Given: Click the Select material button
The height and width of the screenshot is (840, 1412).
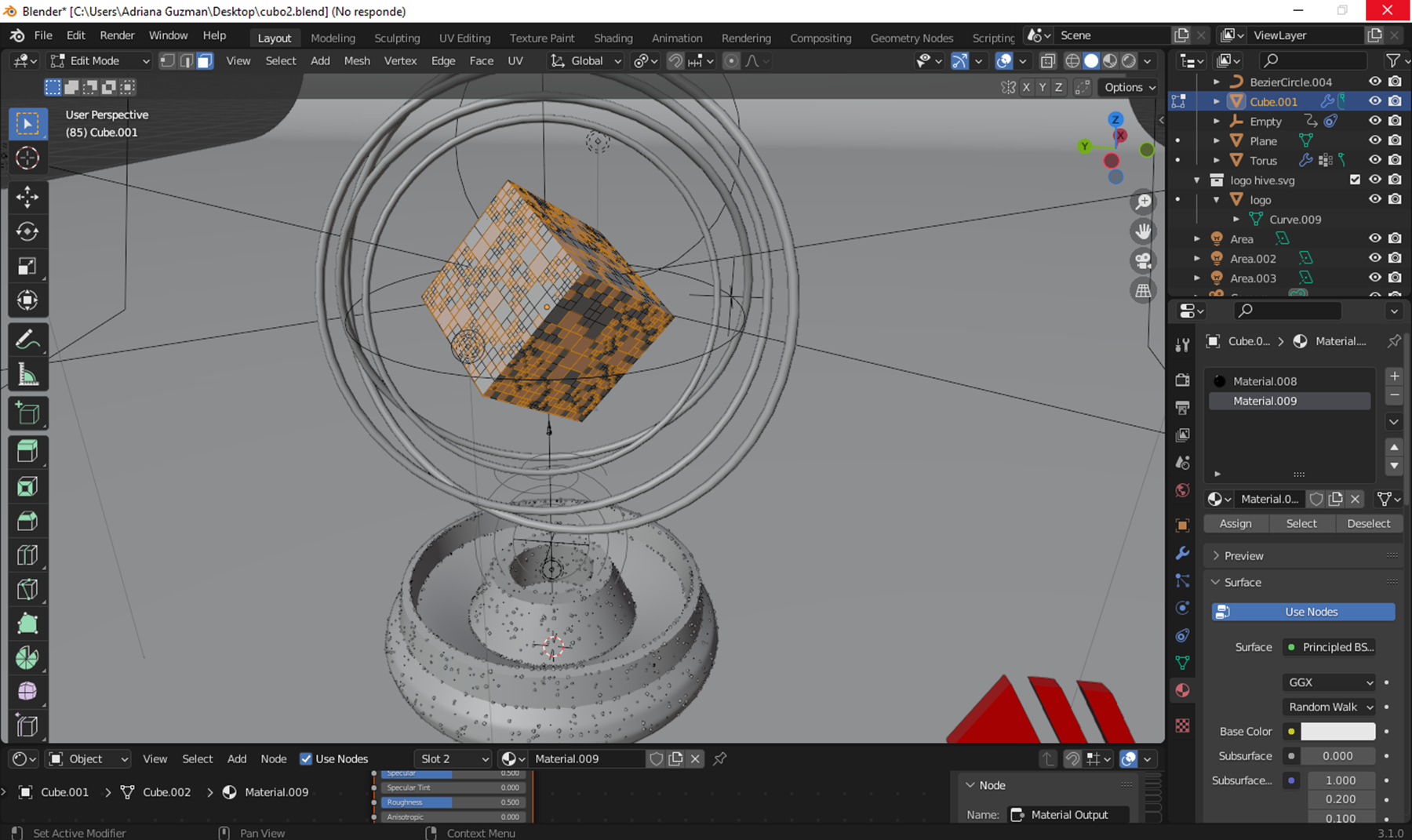Looking at the screenshot, I should [1301, 523].
